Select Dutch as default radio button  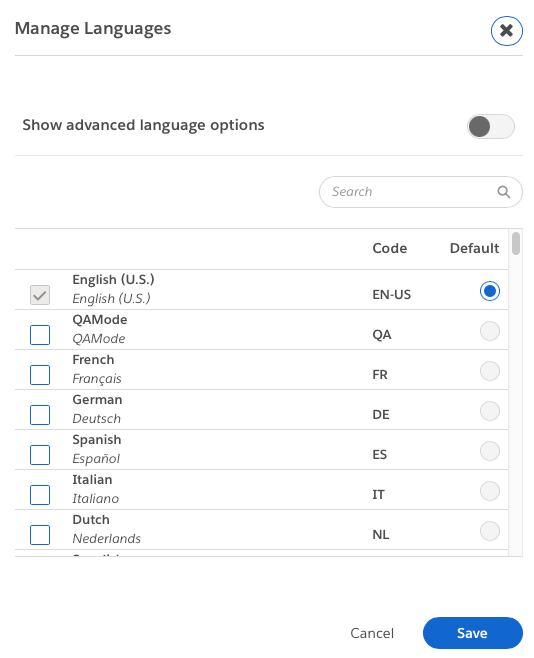pos(490,531)
